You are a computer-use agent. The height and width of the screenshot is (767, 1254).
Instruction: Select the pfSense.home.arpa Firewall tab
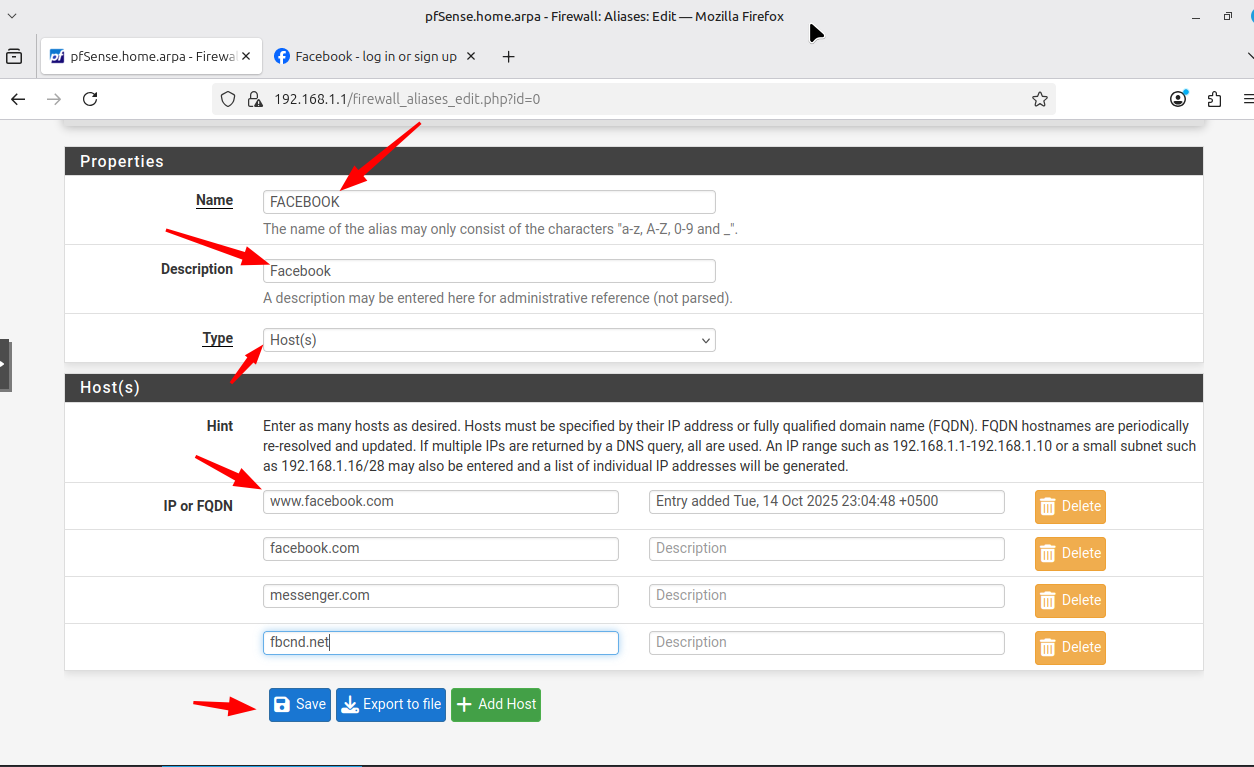pyautogui.click(x=140, y=57)
